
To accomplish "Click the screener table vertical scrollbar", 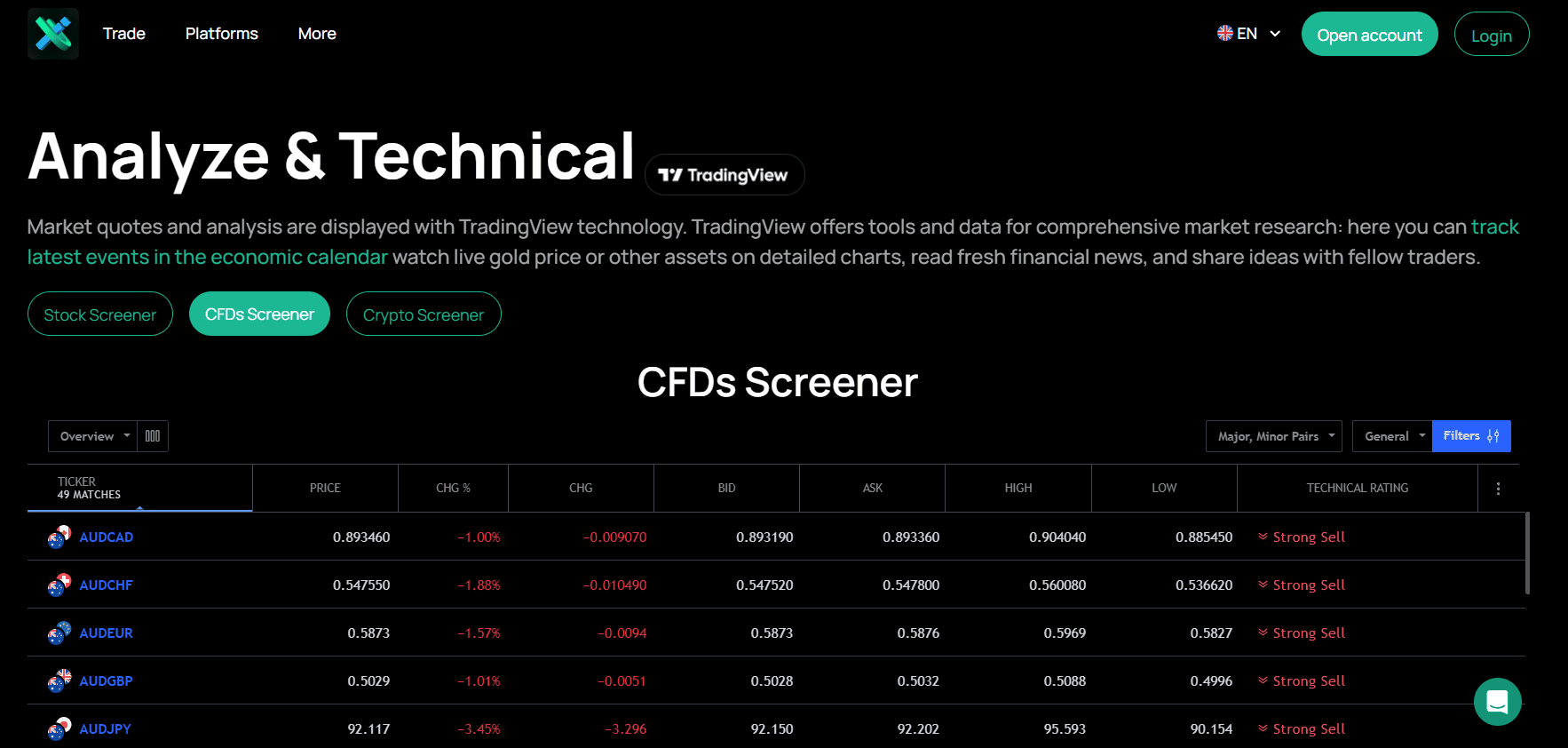I will click(x=1527, y=553).
